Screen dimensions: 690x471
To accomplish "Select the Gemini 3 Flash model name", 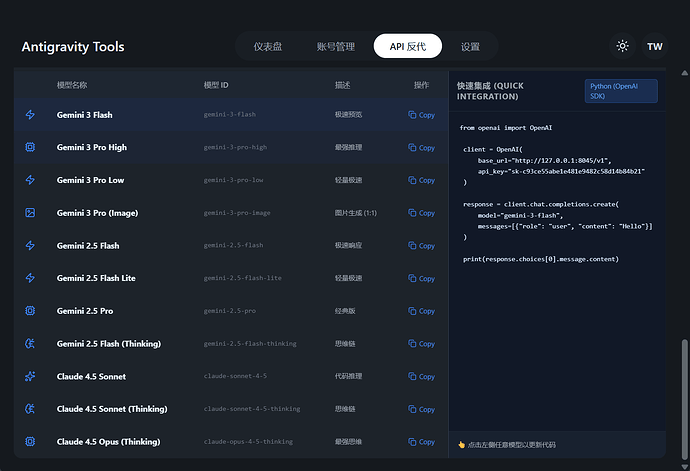I will click(x=84, y=115).
